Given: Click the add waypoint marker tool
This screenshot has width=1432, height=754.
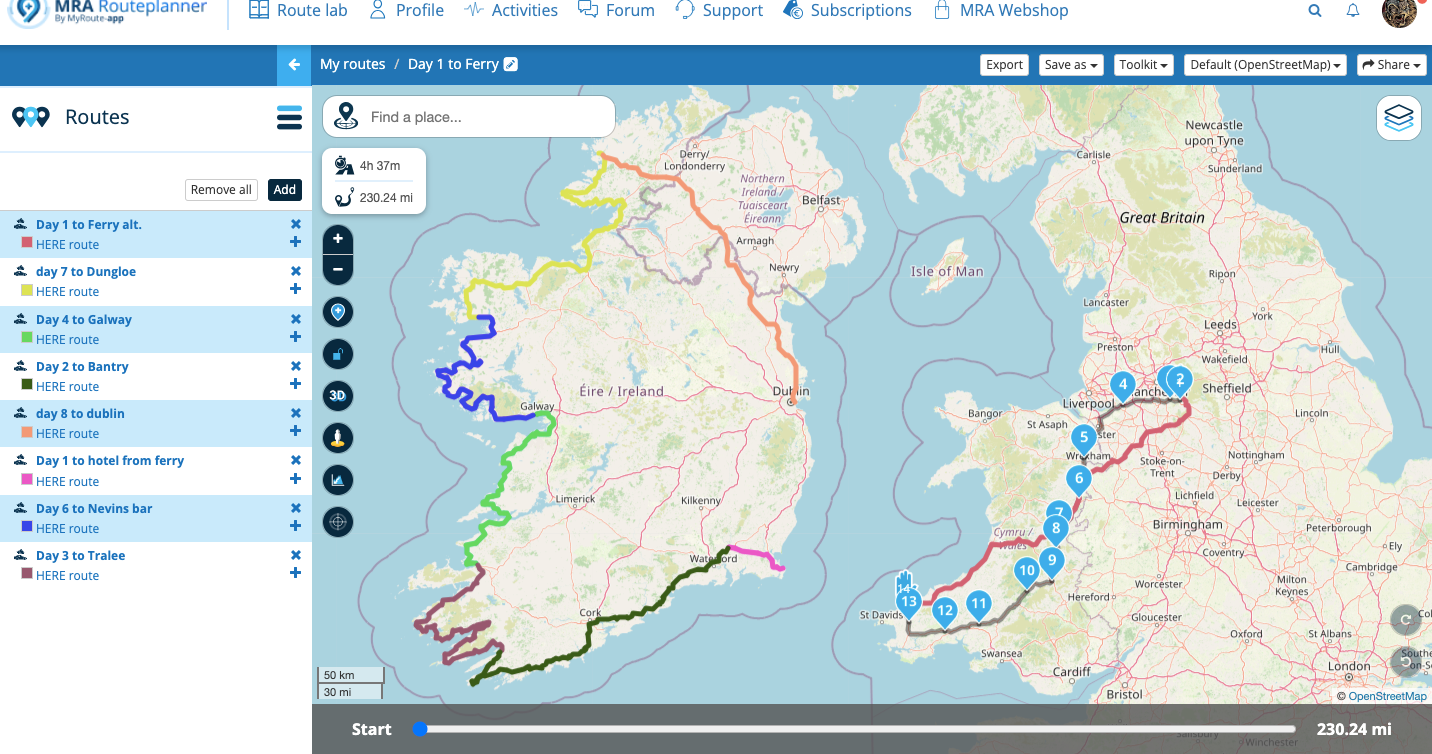Looking at the screenshot, I should pyautogui.click(x=338, y=313).
